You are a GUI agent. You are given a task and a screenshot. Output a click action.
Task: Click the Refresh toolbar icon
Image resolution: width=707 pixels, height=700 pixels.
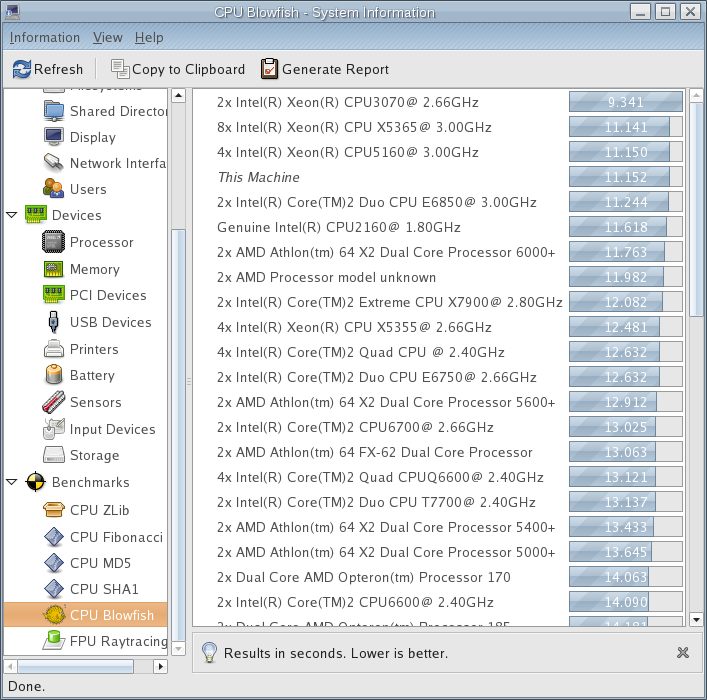click(x=21, y=69)
